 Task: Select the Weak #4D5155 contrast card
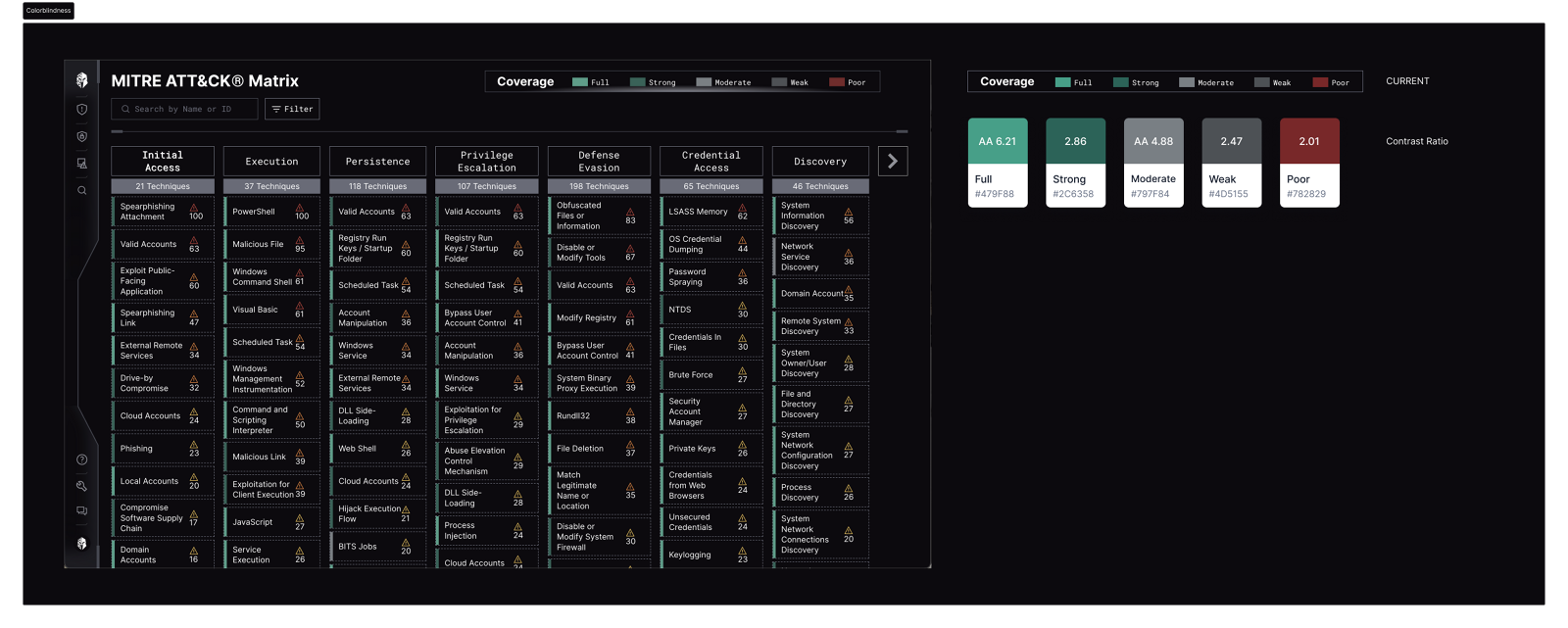(1231, 163)
